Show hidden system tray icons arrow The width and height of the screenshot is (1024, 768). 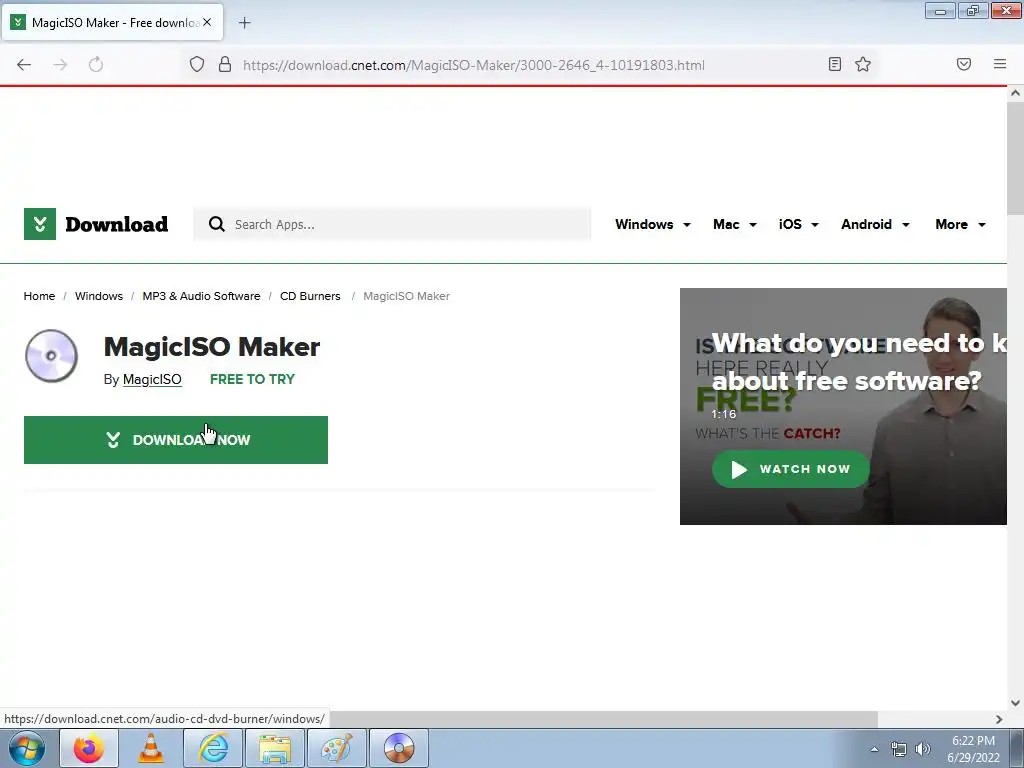click(x=874, y=749)
